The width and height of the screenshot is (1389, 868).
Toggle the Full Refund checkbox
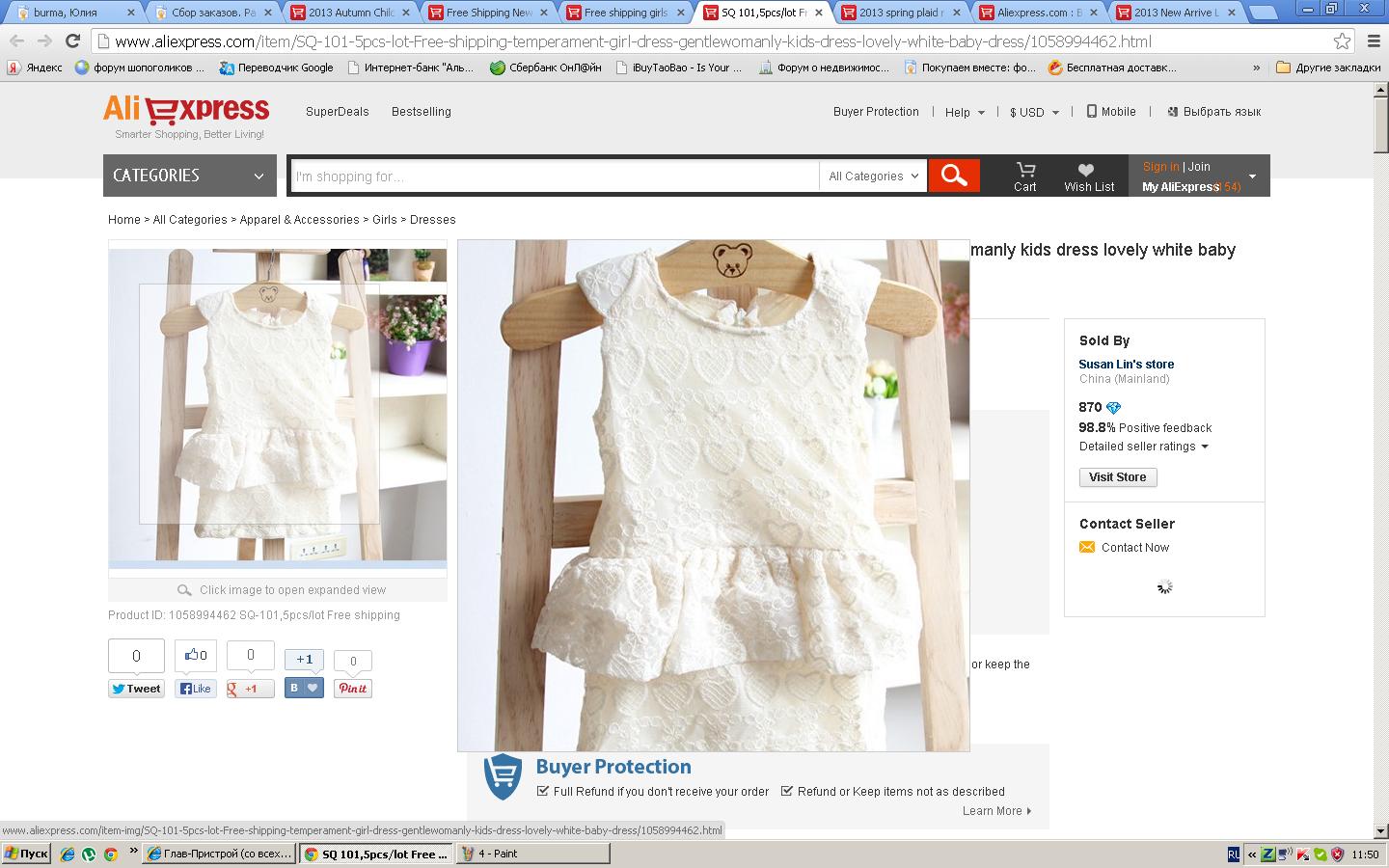coord(542,791)
